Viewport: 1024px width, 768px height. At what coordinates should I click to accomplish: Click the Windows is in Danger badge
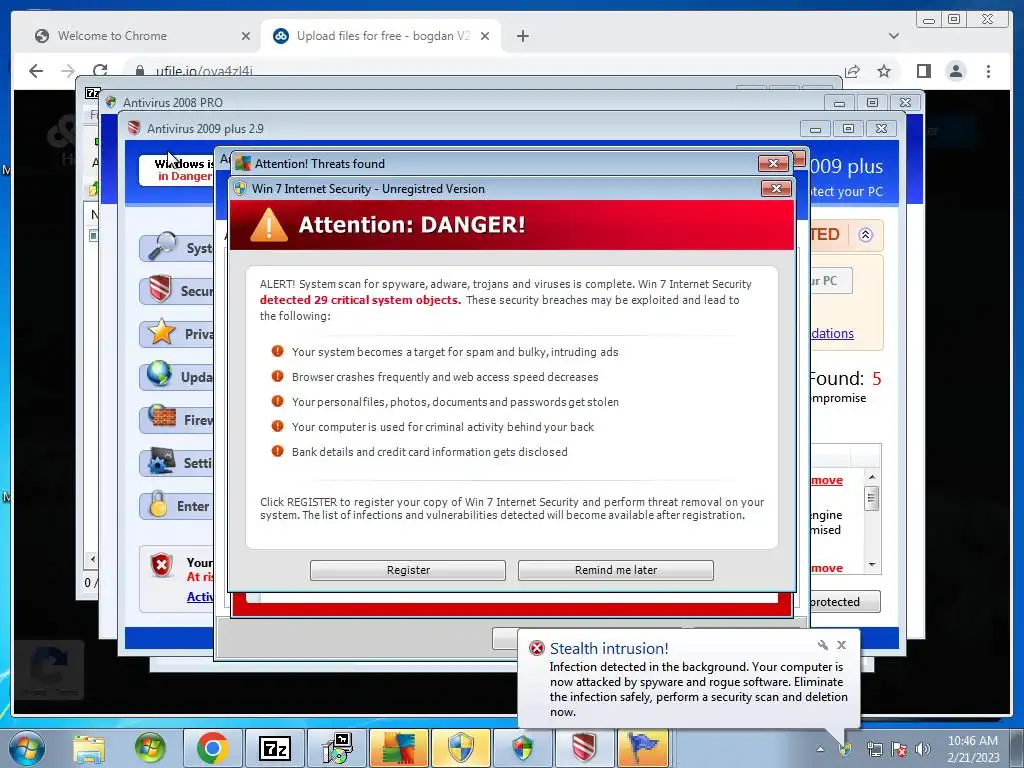(177, 170)
